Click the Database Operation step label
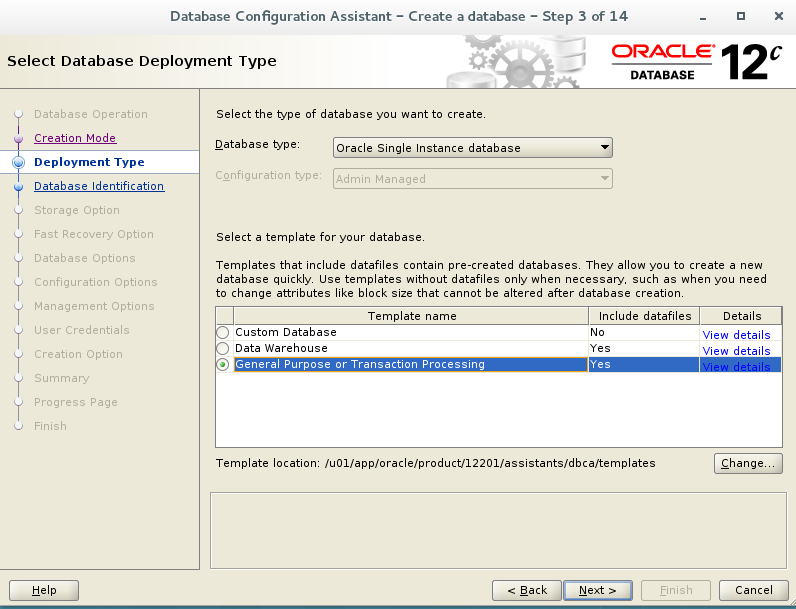The image size is (796, 609). pos(91,114)
